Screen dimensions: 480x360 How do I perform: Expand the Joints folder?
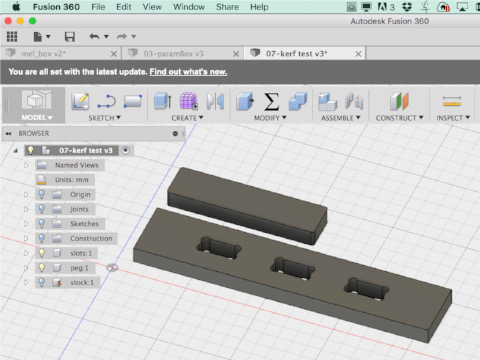(x=26, y=209)
